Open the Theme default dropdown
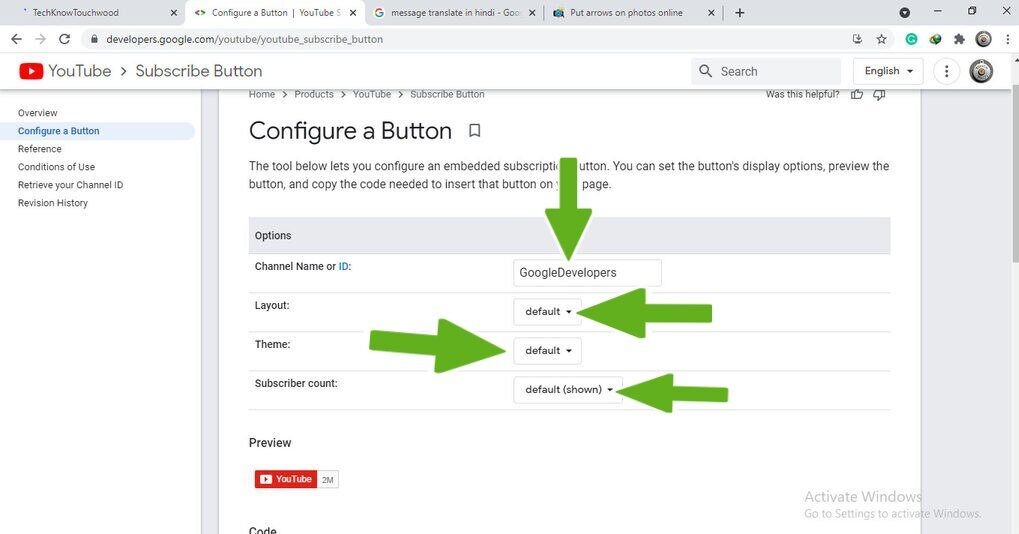Image resolution: width=1019 pixels, height=534 pixels. [x=547, y=351]
